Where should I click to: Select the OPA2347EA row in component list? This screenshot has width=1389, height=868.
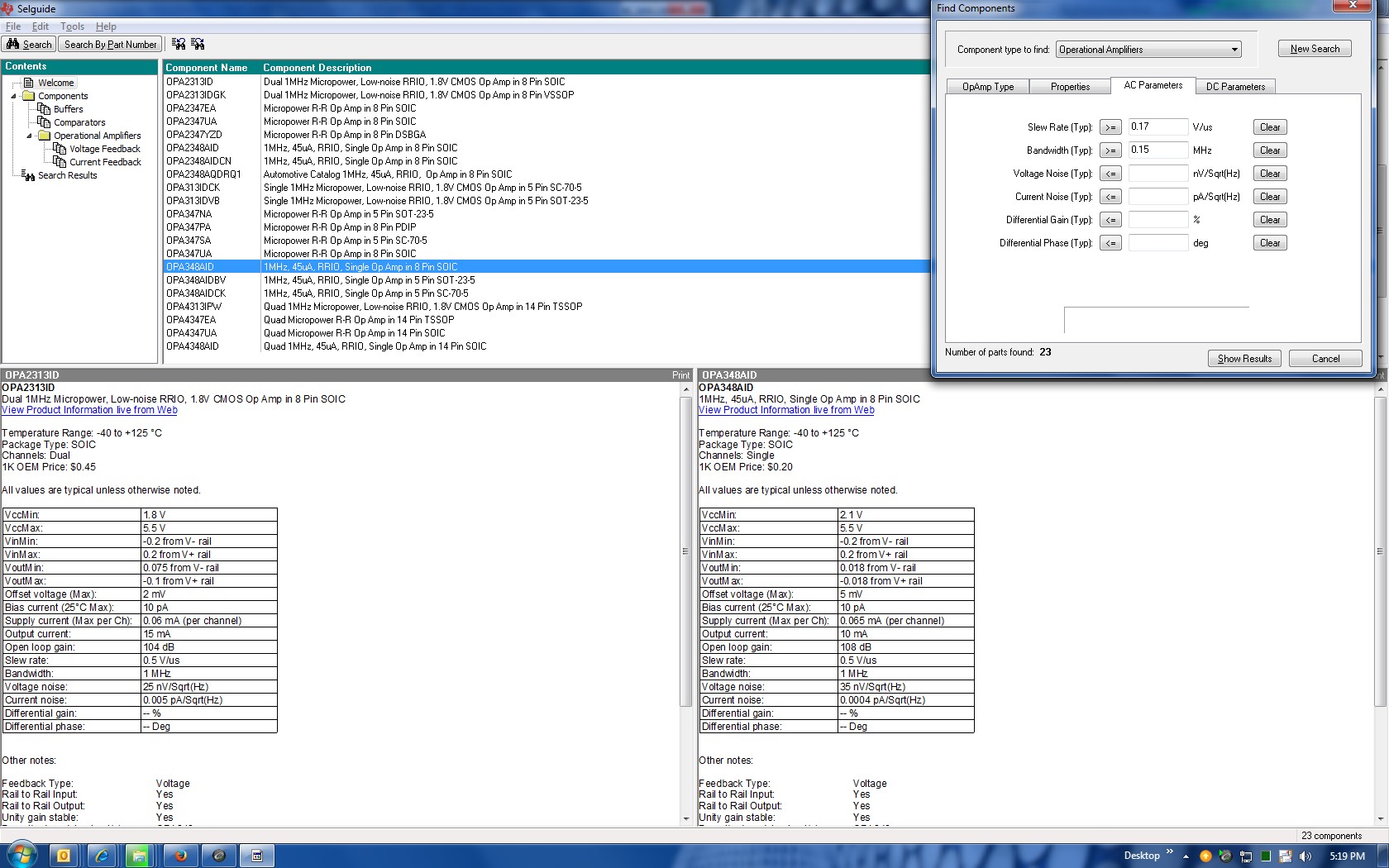[x=547, y=108]
